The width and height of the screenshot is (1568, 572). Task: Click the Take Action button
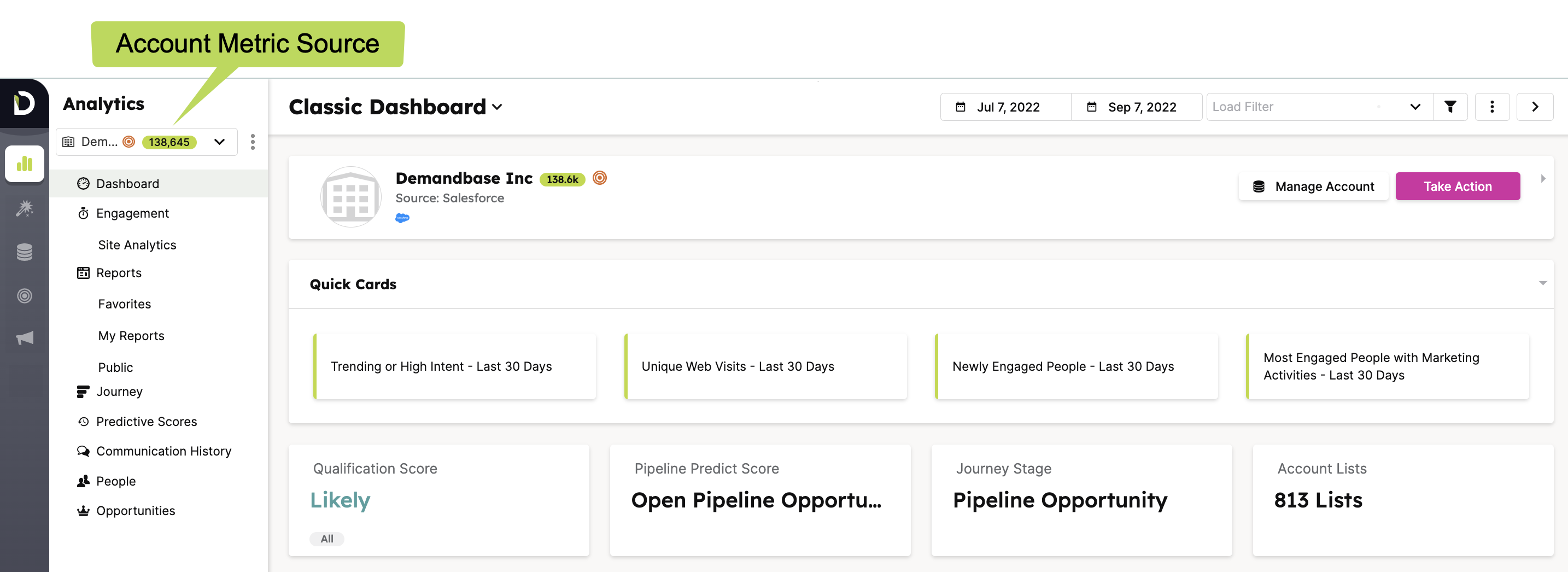(1458, 186)
